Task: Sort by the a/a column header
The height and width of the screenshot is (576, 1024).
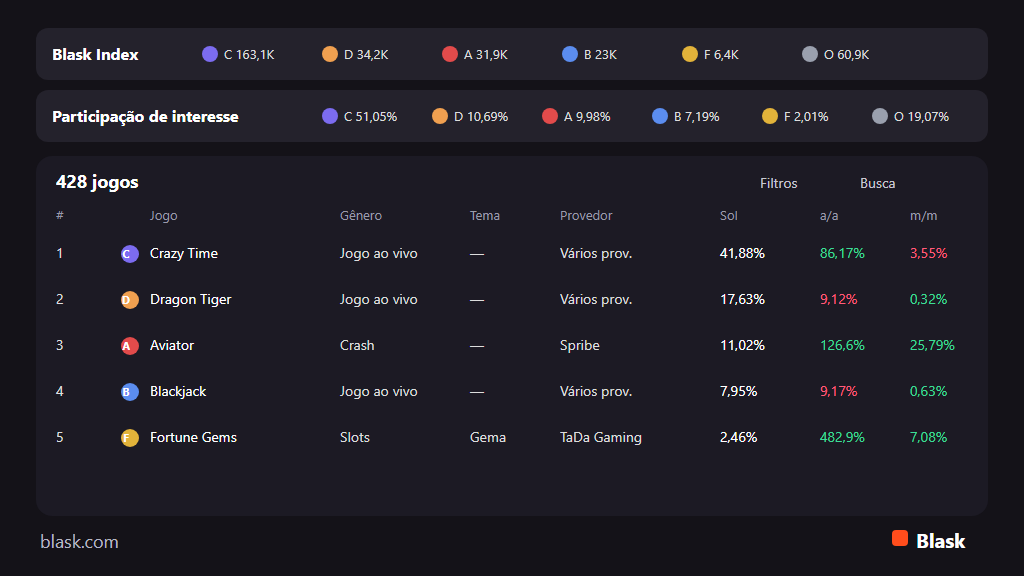Action: pyautogui.click(x=829, y=216)
